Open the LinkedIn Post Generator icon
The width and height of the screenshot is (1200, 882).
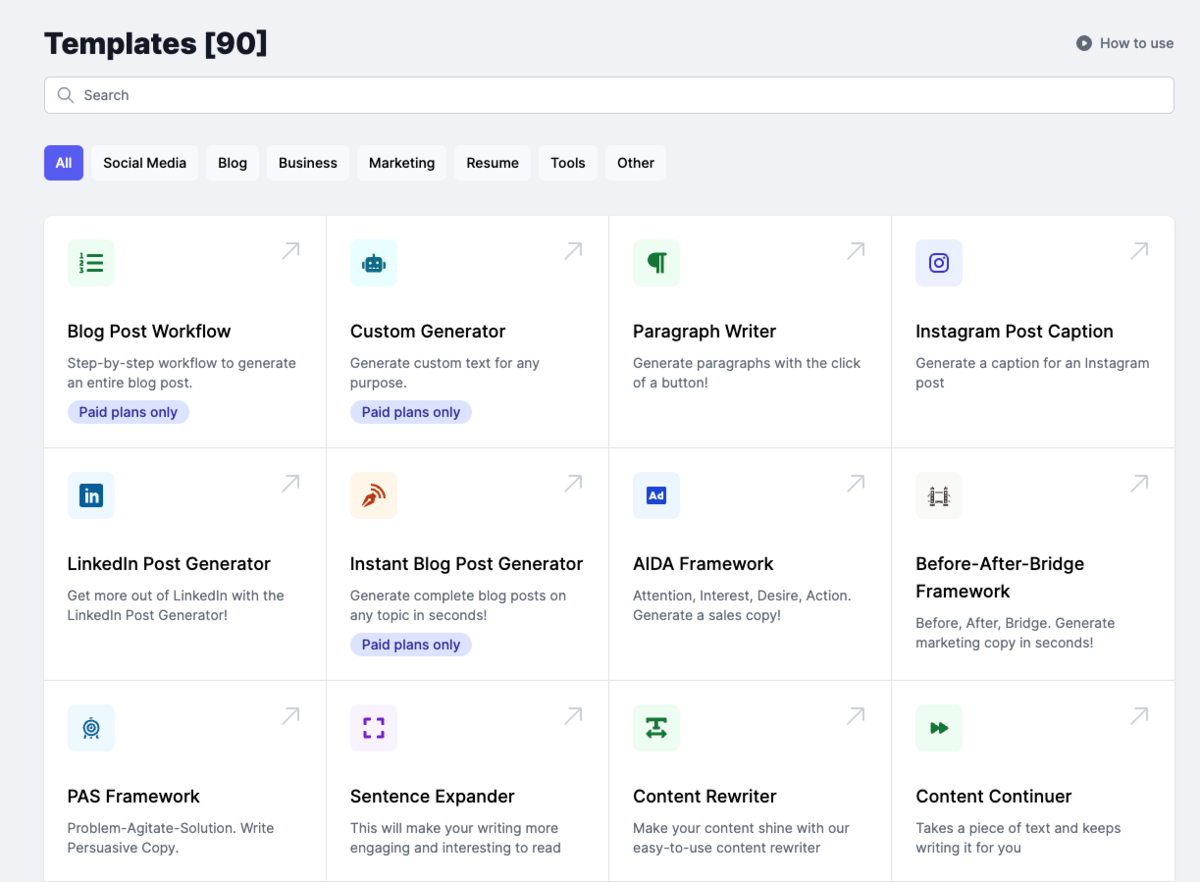pos(91,495)
